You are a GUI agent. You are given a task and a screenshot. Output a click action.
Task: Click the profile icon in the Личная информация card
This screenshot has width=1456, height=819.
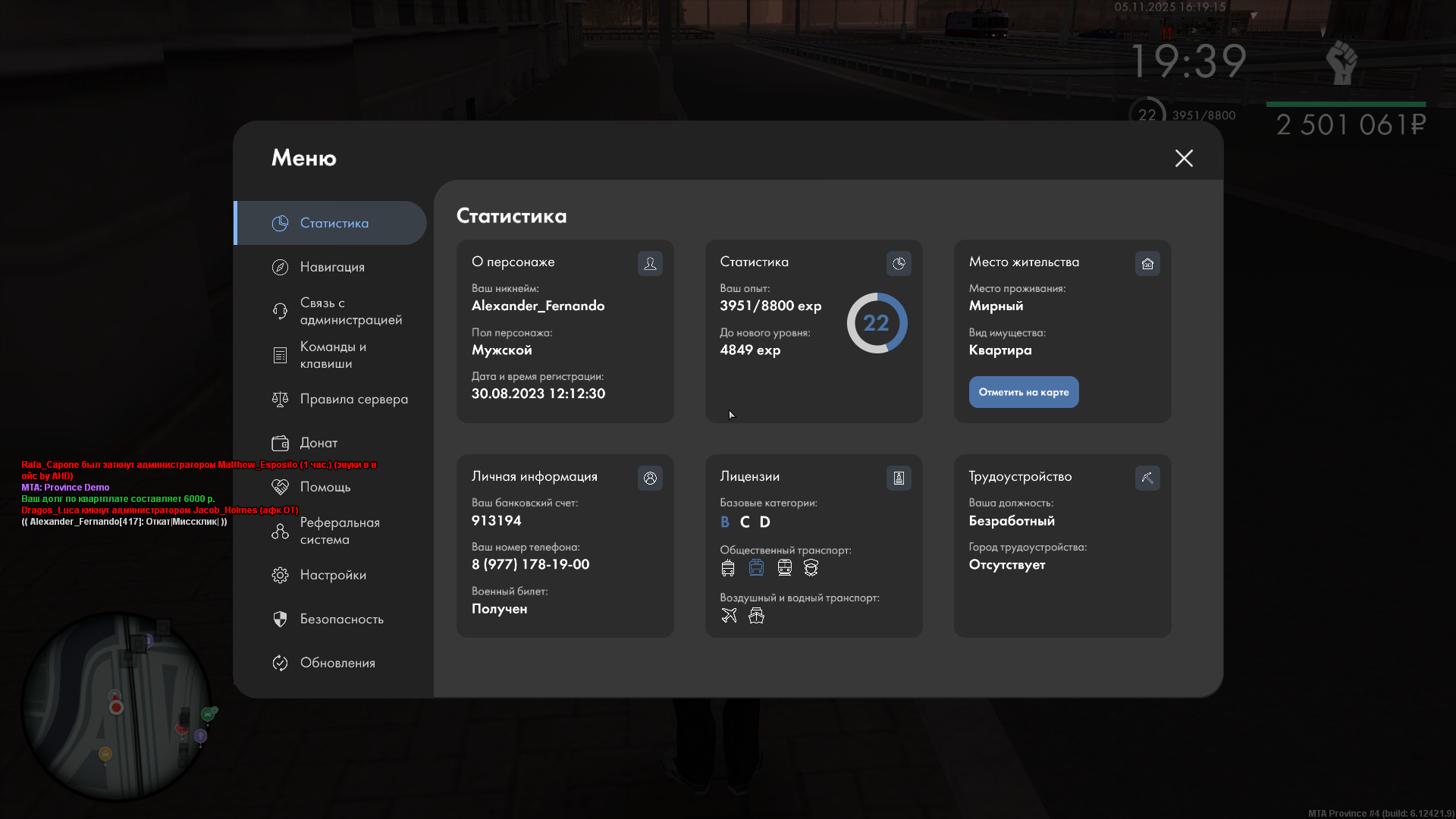coord(650,478)
